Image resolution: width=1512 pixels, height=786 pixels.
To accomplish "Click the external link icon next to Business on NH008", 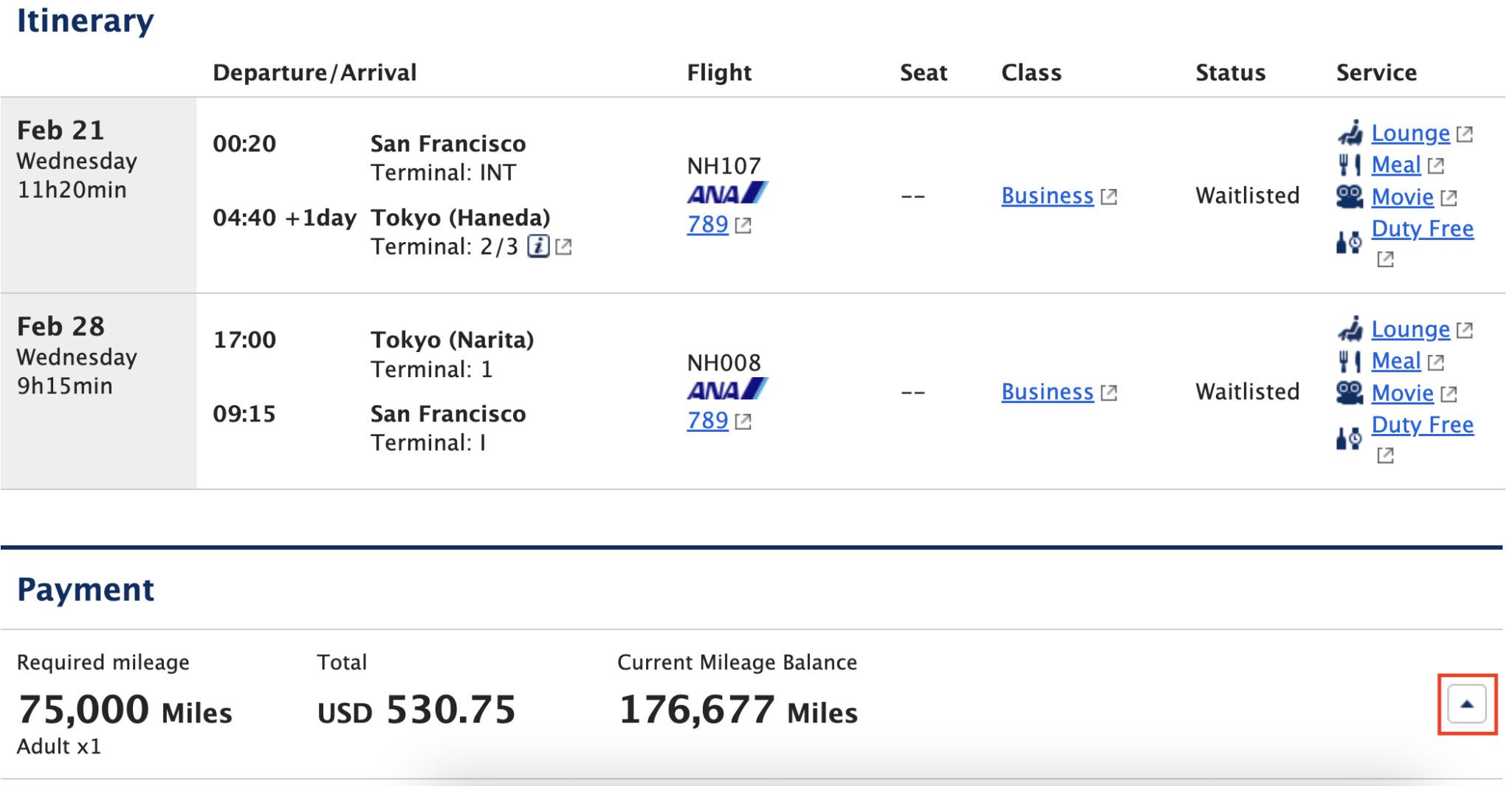I will click(x=1110, y=392).
